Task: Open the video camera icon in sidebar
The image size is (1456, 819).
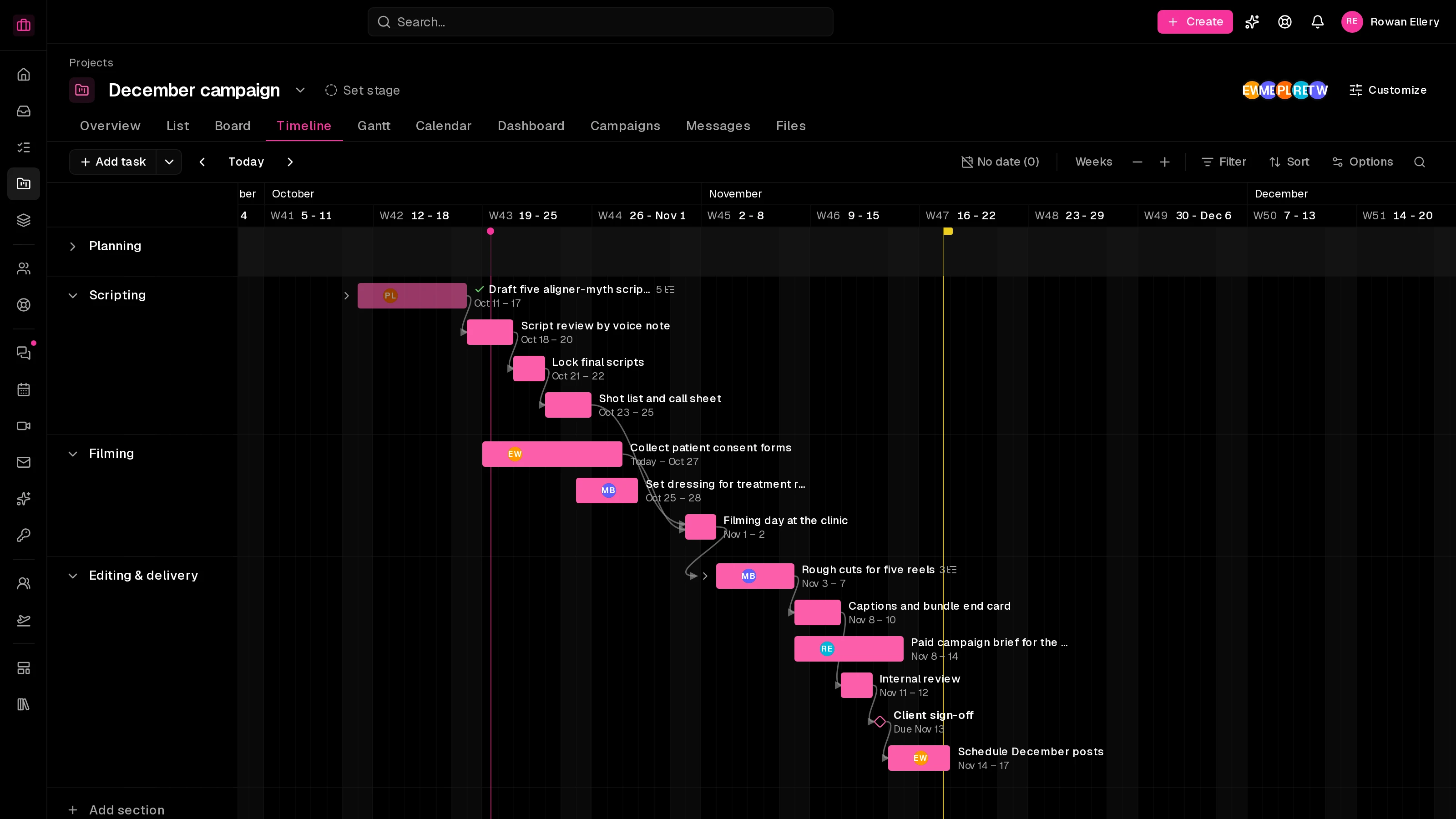Action: point(23,426)
